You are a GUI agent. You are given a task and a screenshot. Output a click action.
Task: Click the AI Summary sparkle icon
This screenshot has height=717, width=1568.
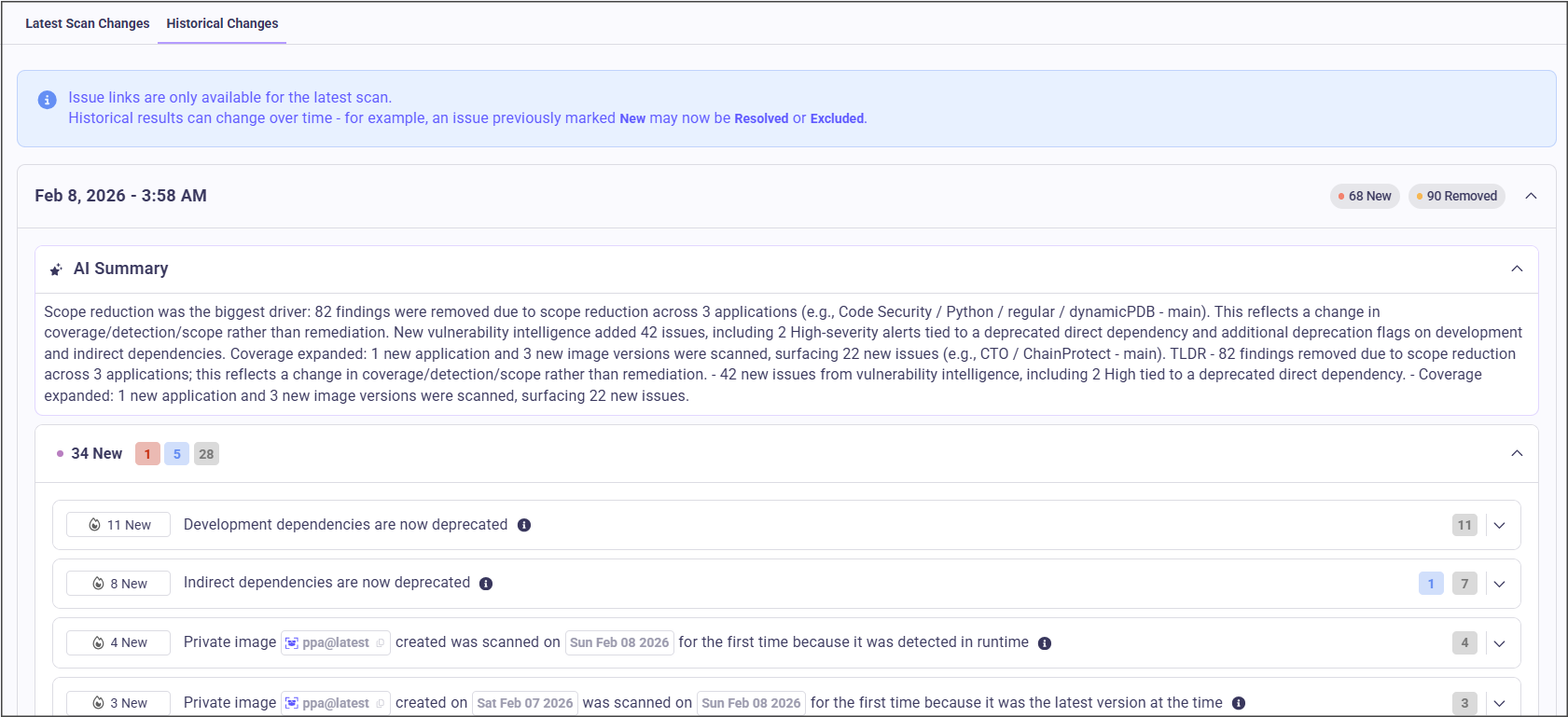click(x=56, y=269)
